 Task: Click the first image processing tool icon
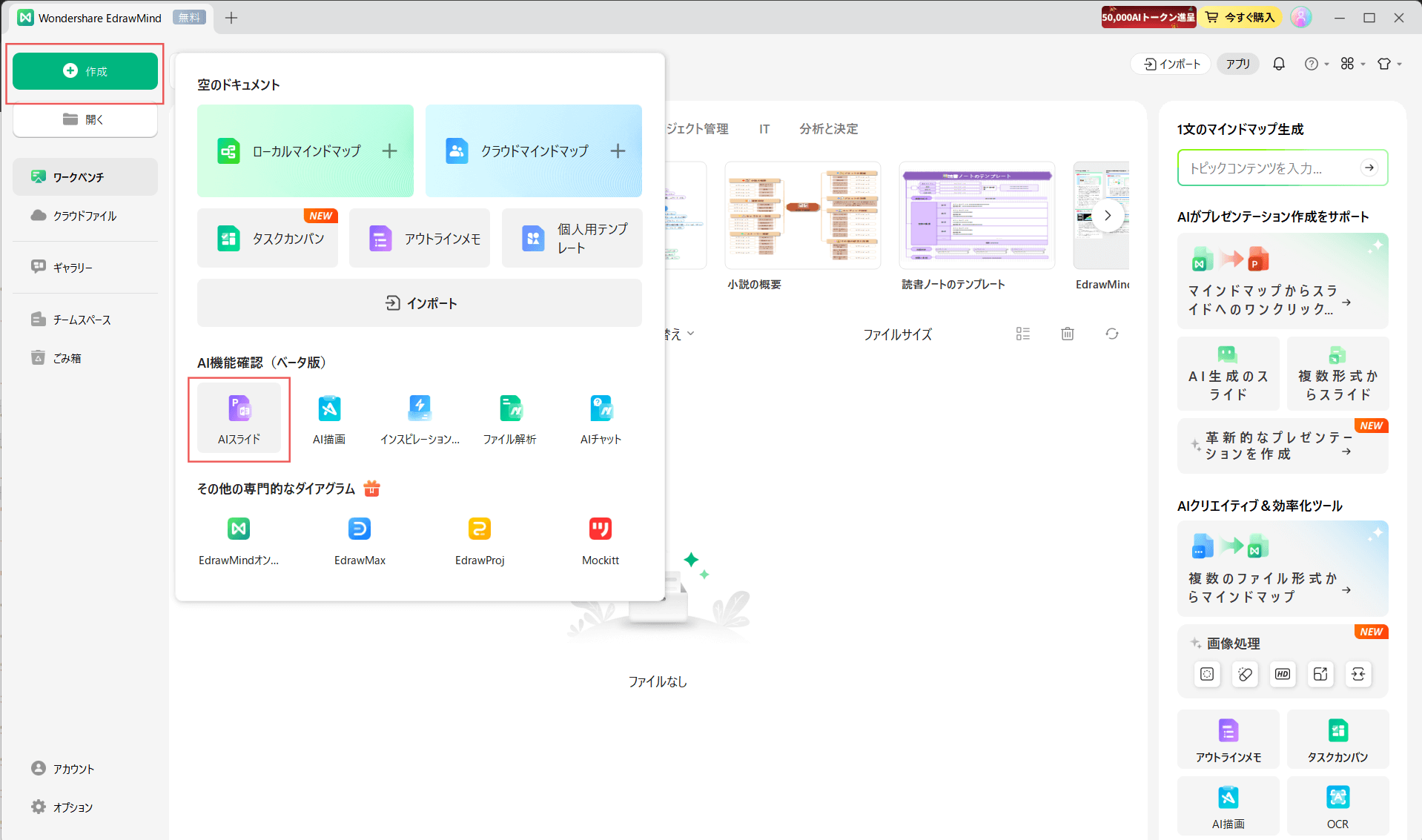click(1207, 674)
